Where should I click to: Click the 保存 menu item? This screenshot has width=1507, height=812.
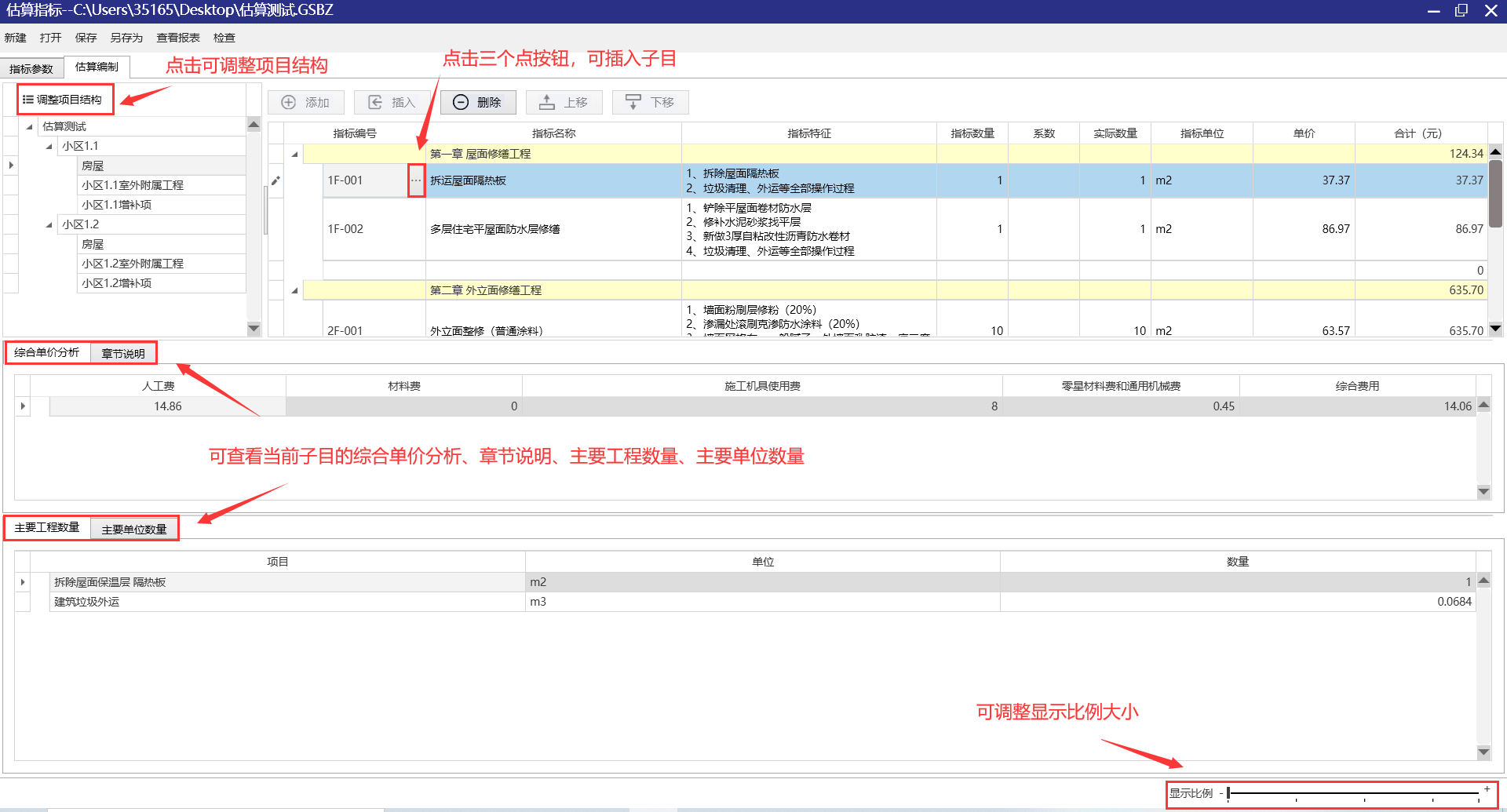(86, 38)
